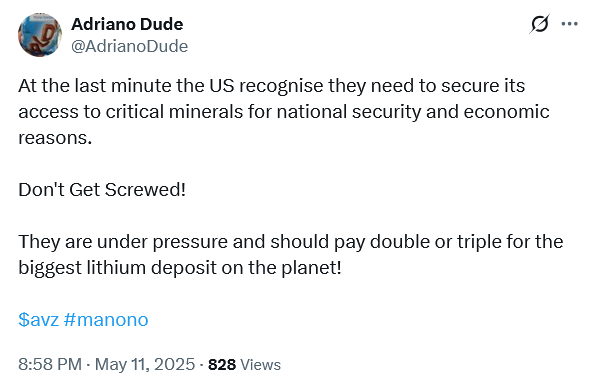This screenshot has height=382, width=598.
Task: Click the 'biggest lithium deposit on the planet!' line
Action: pyautogui.click(x=180, y=268)
